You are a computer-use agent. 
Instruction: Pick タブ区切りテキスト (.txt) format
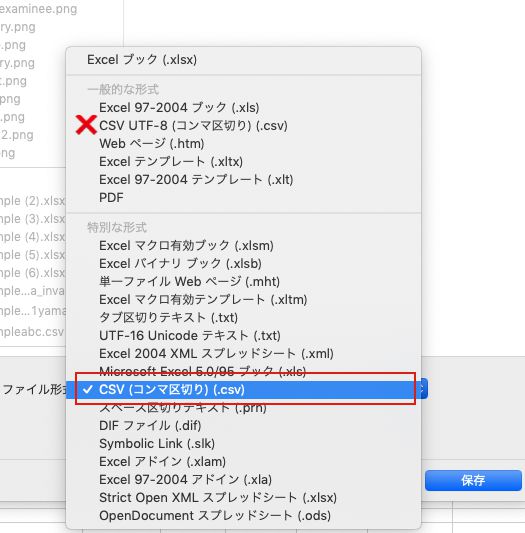tap(243, 317)
